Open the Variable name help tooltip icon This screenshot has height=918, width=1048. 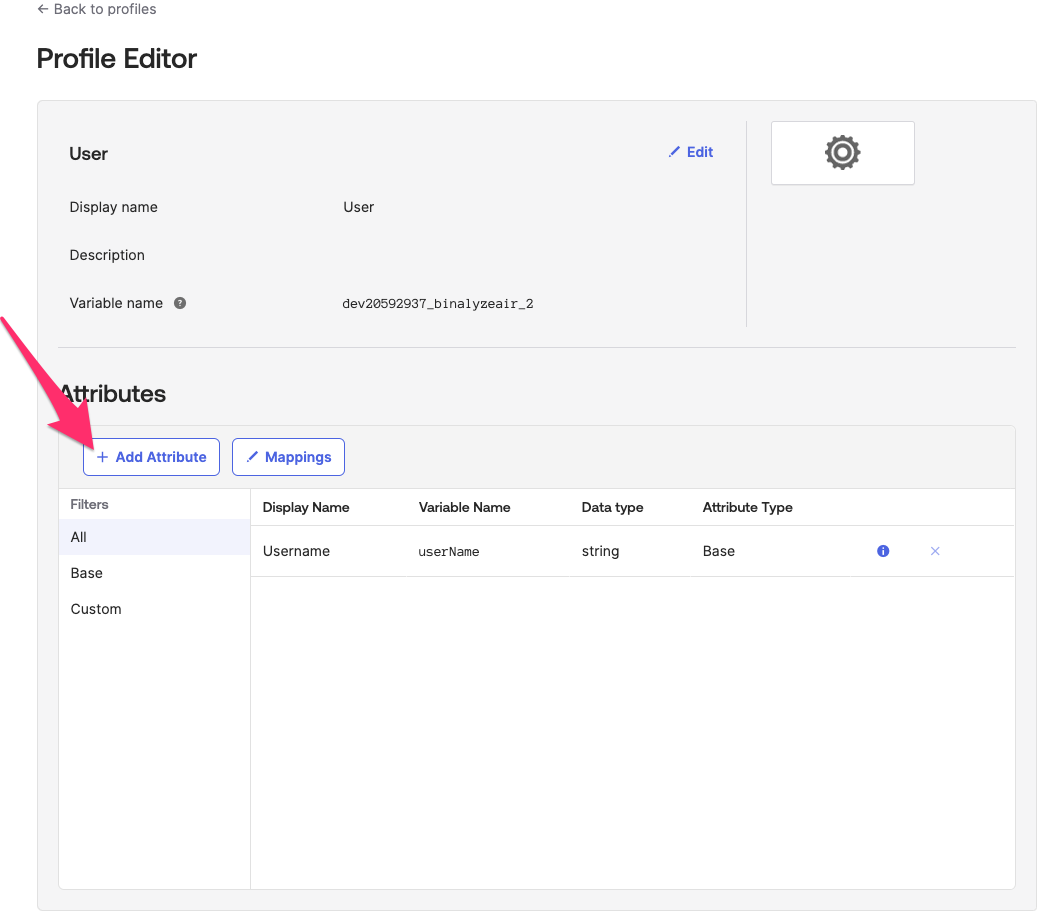pos(180,303)
